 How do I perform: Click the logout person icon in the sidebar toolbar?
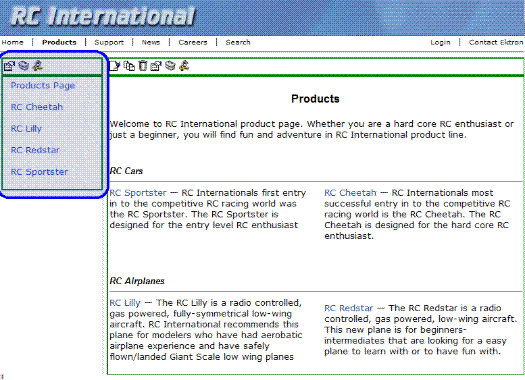click(38, 66)
